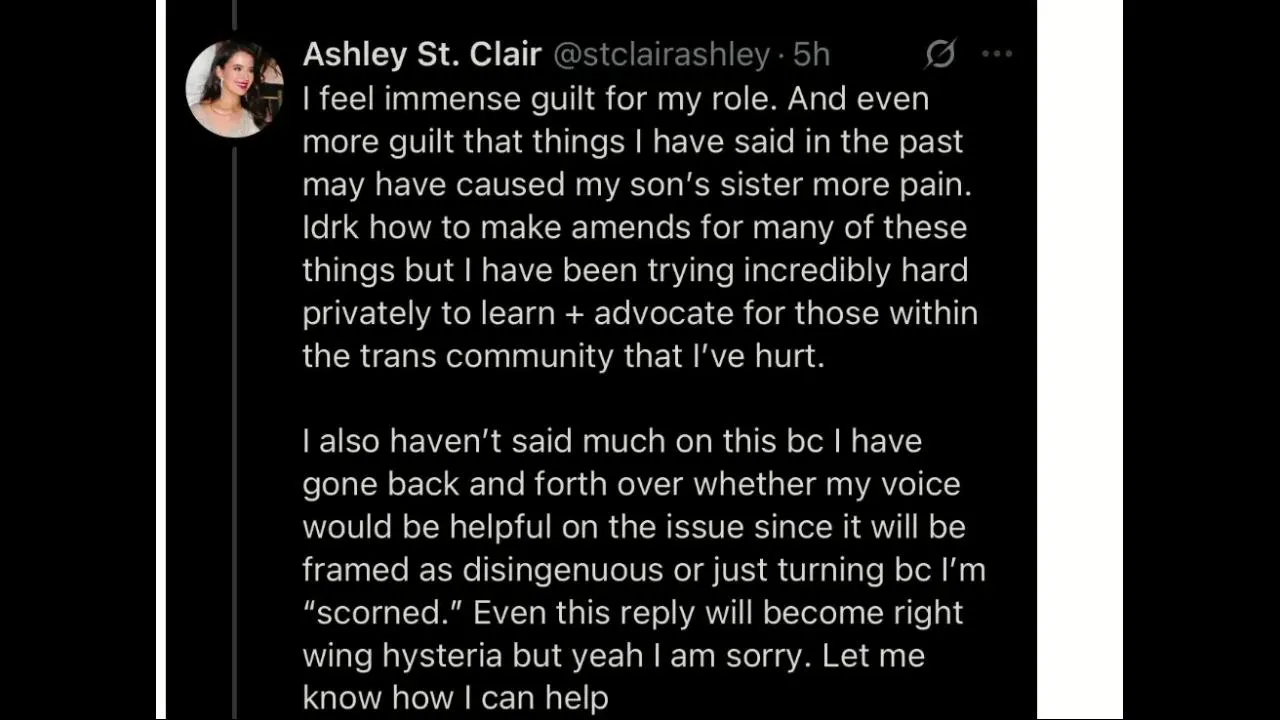1280x720 pixels.
Task: Click the line starting "I also haven't said much"
Action: pyautogui.click(x=611, y=441)
